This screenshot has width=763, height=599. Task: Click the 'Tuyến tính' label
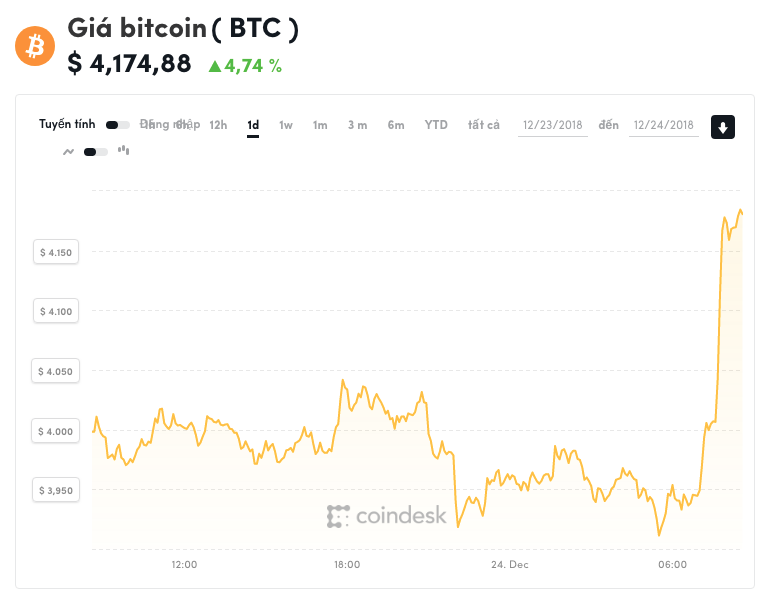point(67,125)
